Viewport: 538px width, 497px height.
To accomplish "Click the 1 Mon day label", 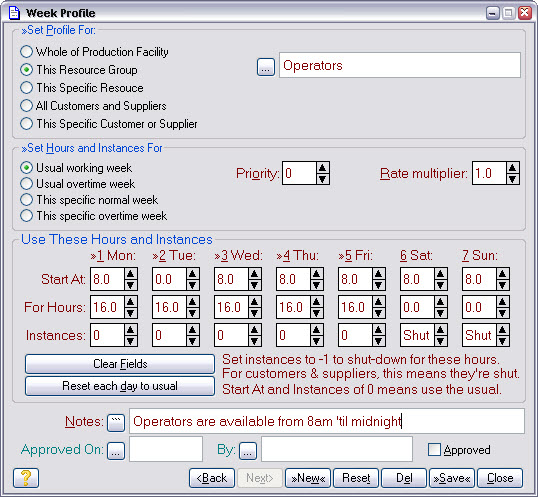I will point(113,256).
